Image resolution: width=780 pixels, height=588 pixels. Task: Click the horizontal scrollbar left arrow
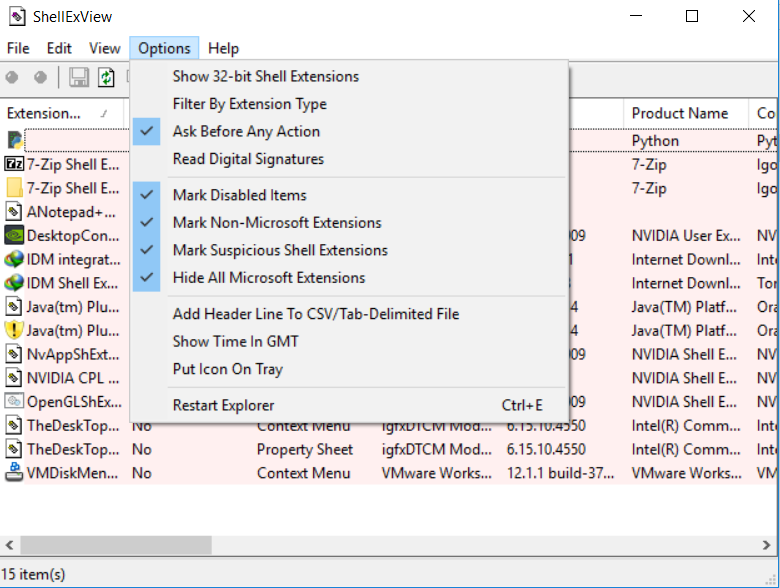[x=9, y=545]
